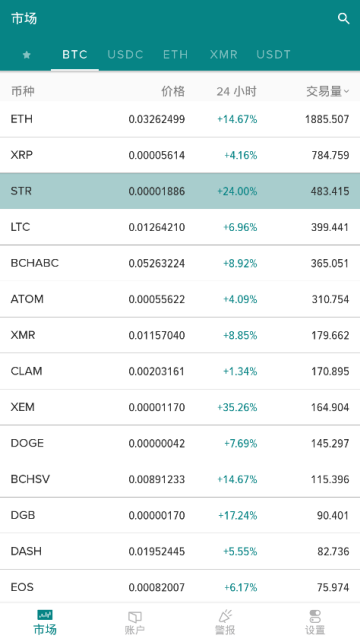The image size is (360, 640).
Task: Open the highlighted STR row
Action: click(x=180, y=191)
